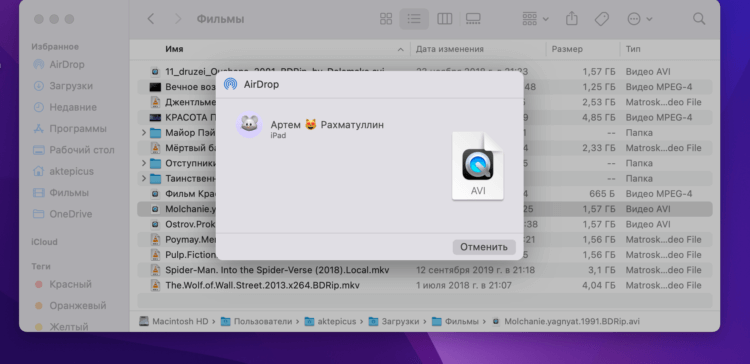Click Molchanie.yagnyat.1991.BDRip.avi in path bar

566,321
